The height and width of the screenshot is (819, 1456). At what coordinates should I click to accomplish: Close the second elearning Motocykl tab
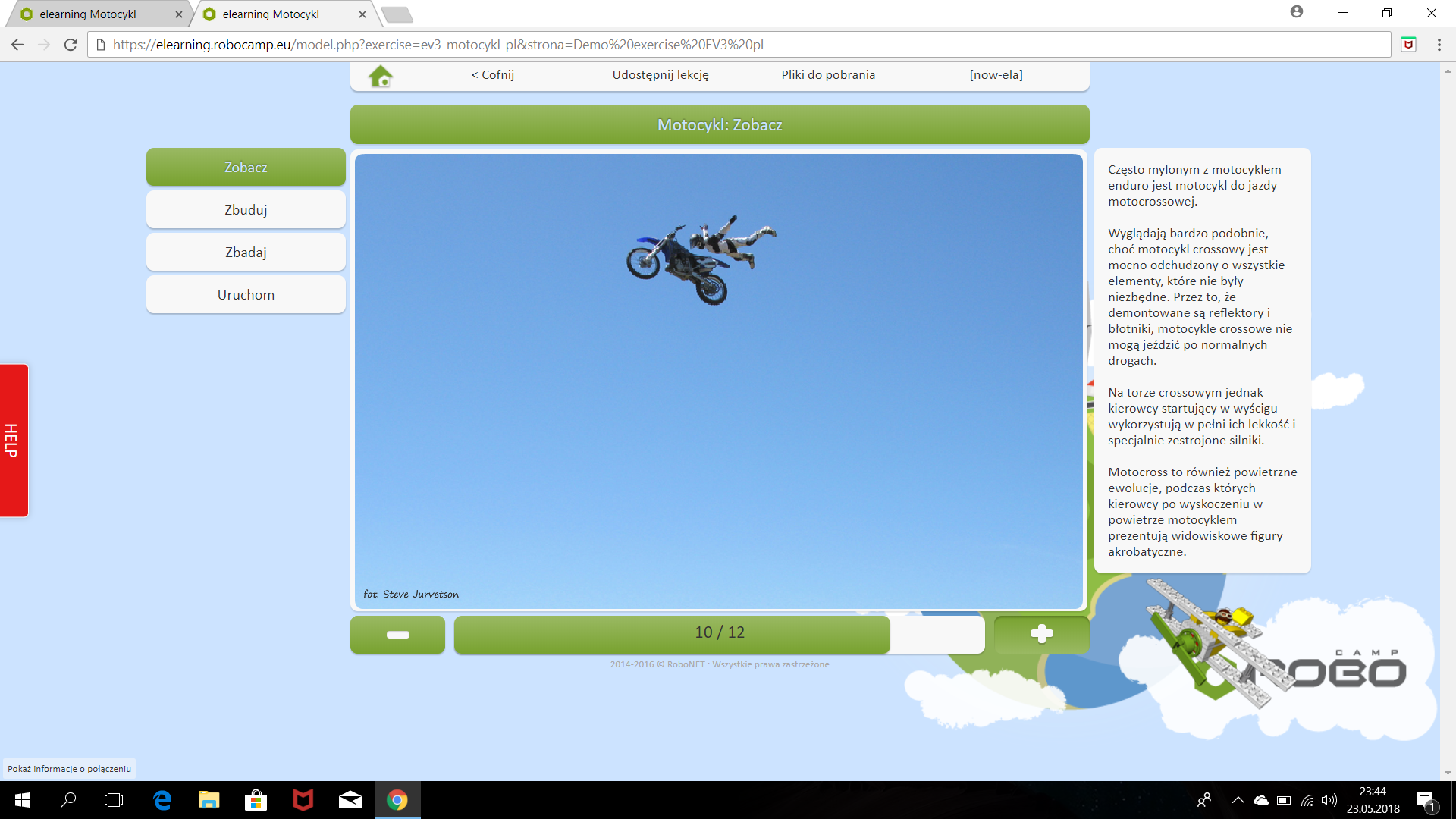click(362, 14)
